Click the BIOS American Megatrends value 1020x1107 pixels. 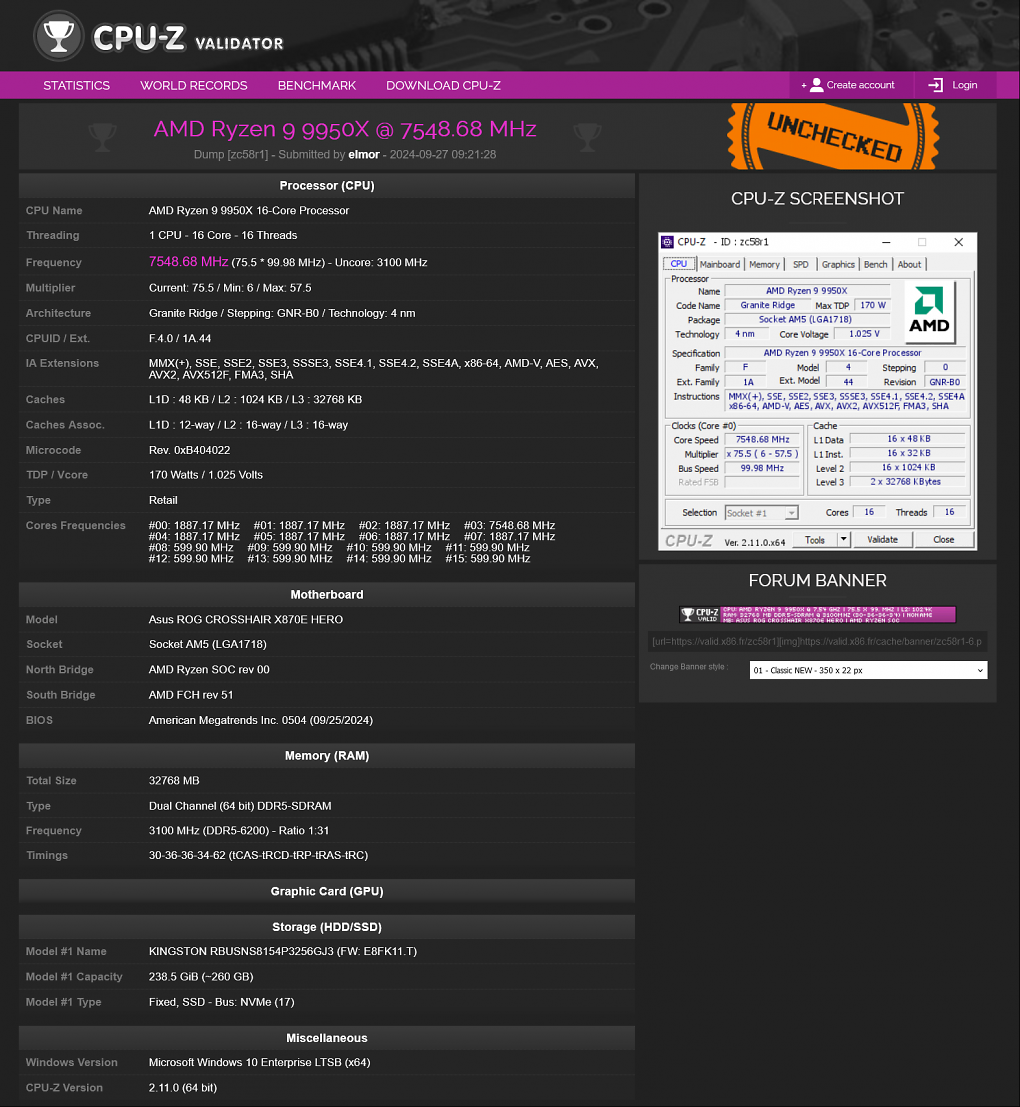click(x=260, y=720)
